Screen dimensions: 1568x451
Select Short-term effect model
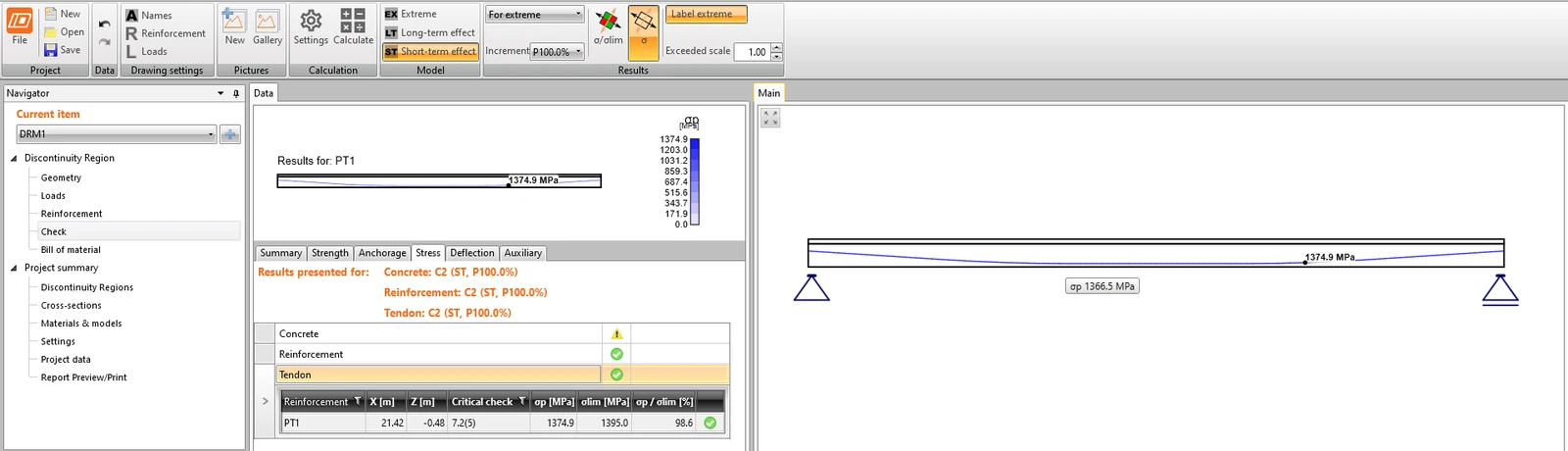click(x=430, y=51)
